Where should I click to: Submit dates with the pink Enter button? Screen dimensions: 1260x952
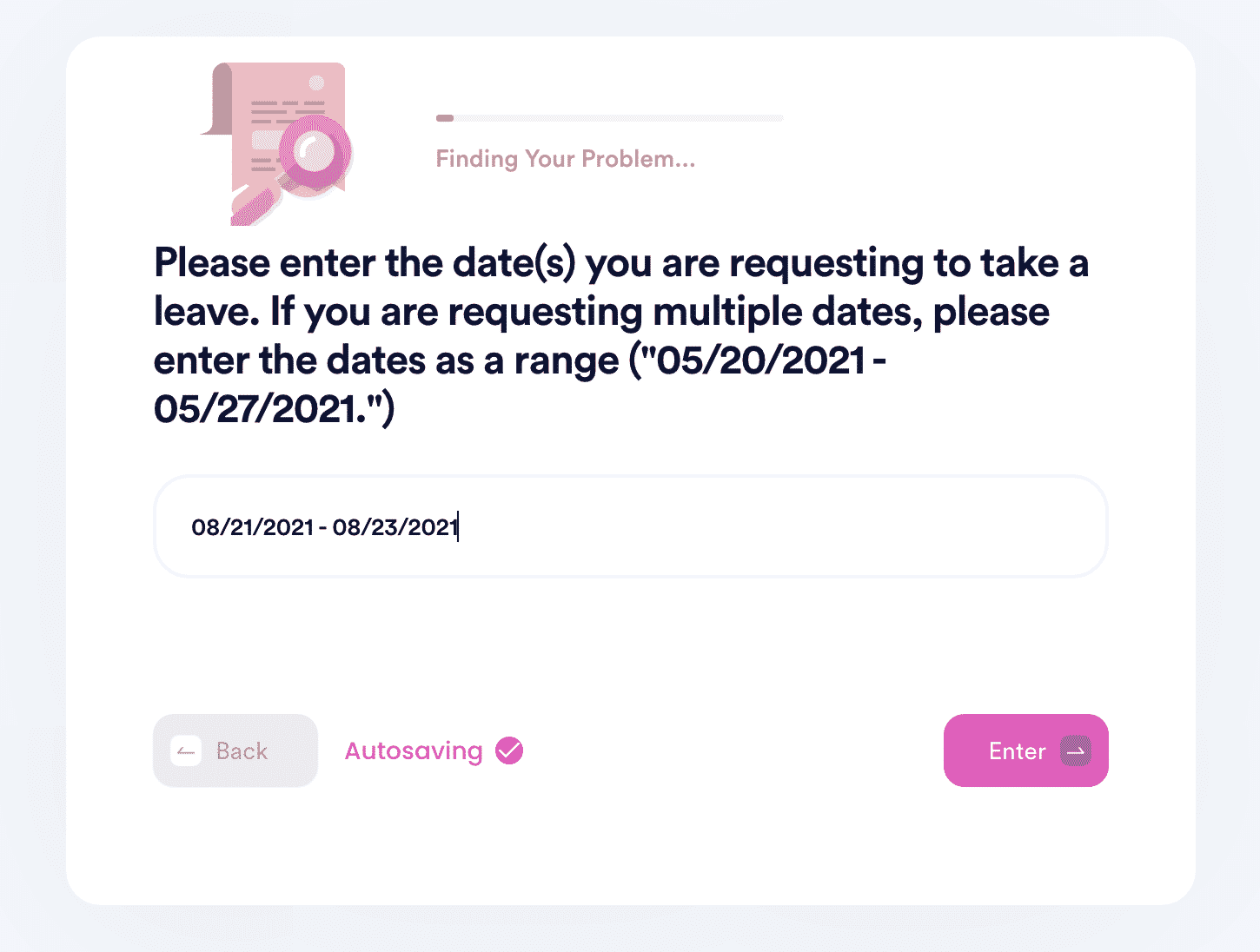[1025, 750]
